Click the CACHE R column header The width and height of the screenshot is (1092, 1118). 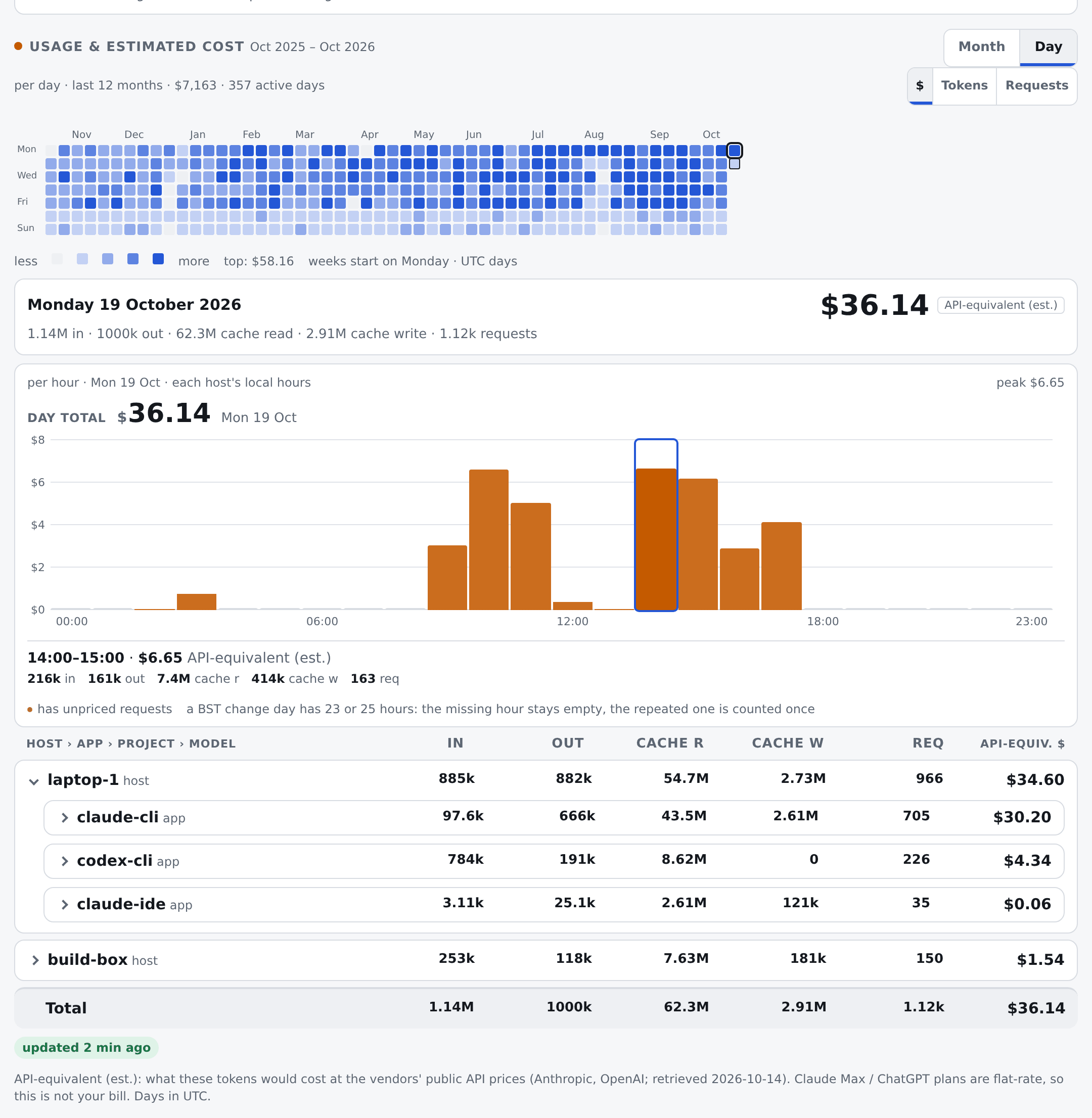coord(669,743)
